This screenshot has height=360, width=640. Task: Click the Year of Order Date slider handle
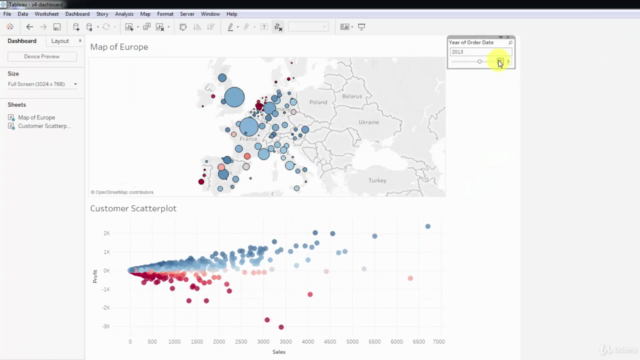click(x=480, y=61)
